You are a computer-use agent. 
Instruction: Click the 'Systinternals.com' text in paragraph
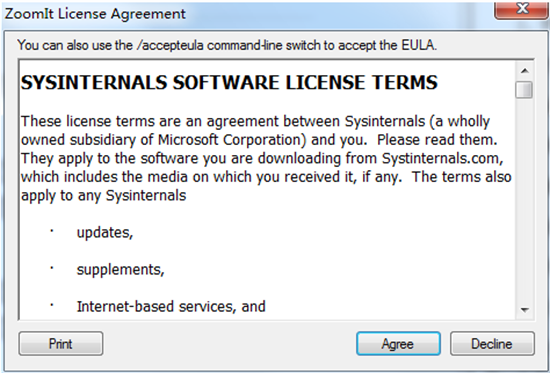(x=443, y=158)
